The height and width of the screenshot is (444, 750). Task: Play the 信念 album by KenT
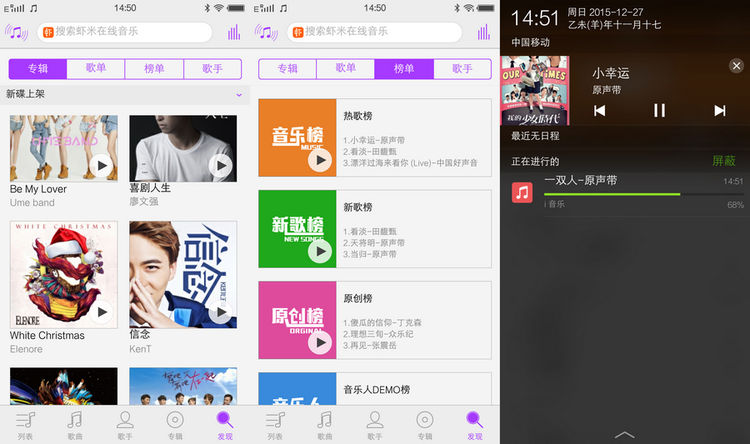(221, 312)
